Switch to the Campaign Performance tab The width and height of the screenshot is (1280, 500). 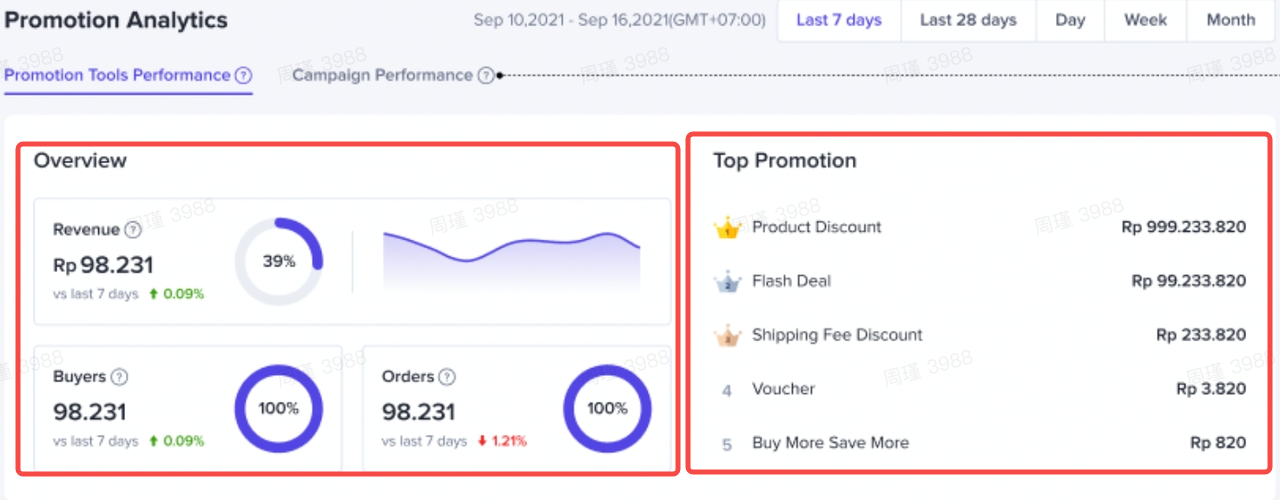pos(382,76)
